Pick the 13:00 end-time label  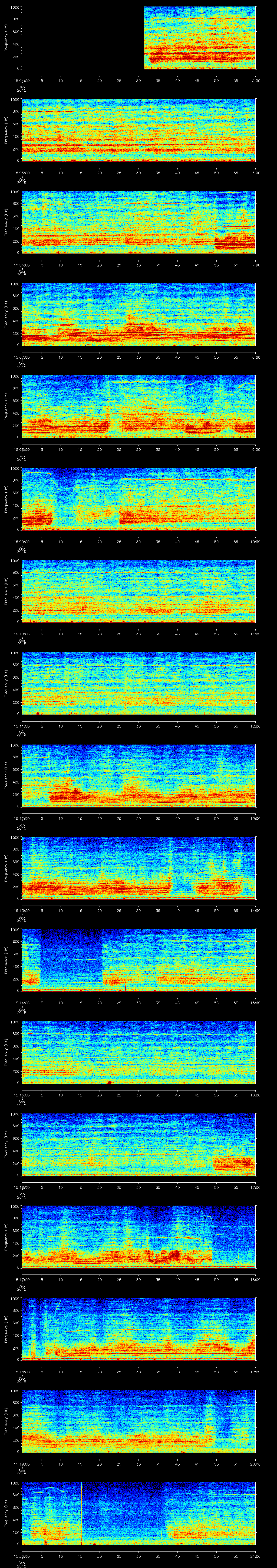[255, 818]
